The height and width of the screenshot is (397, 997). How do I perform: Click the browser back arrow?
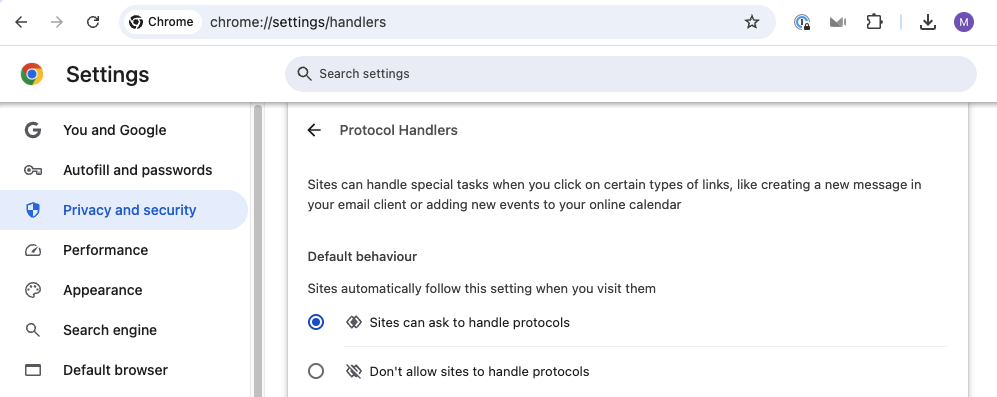pos(21,22)
